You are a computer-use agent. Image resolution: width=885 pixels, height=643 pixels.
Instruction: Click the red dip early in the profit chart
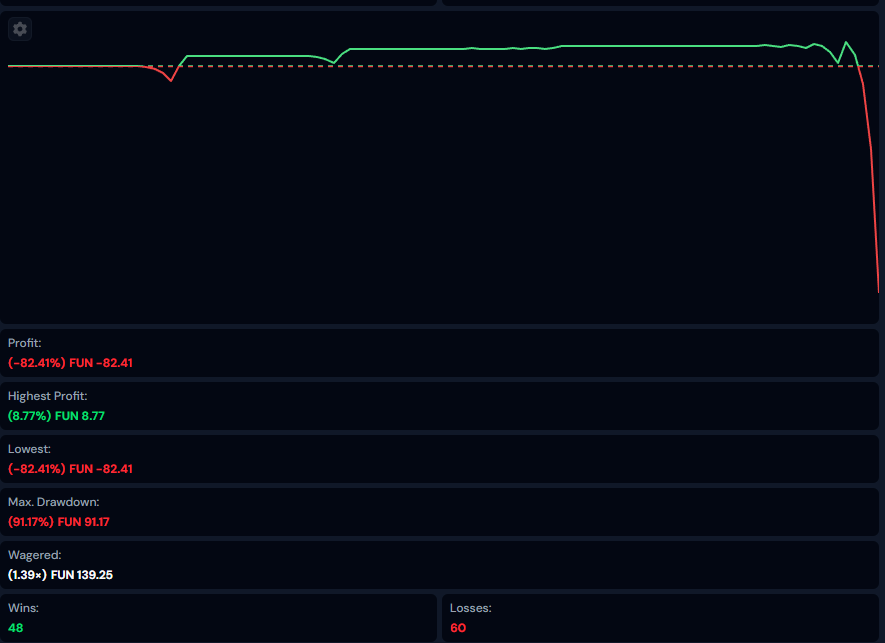point(170,80)
